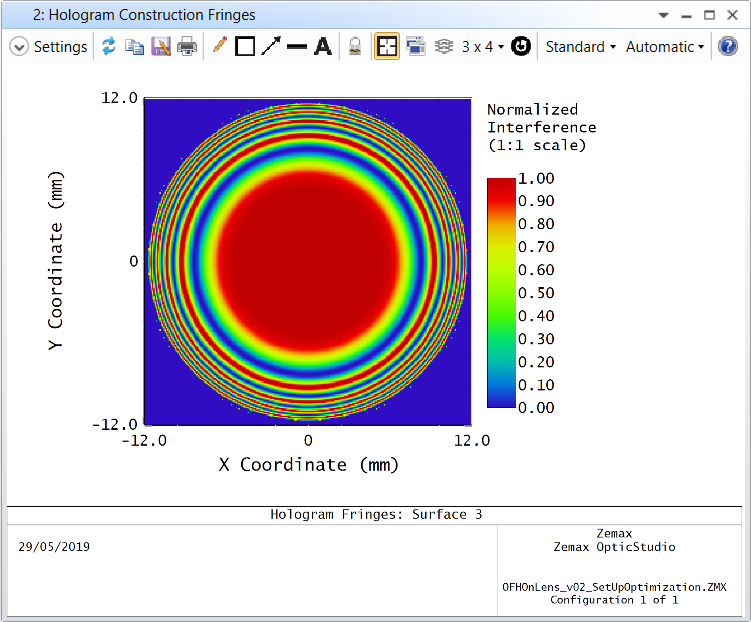Screen dimensions: 751x622
Task: Toggle the window lock icon
Action: [355, 46]
